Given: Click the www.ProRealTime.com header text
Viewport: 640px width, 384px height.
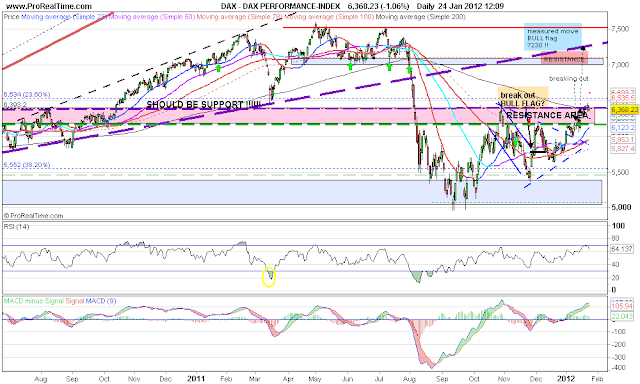Looking at the screenshot, I should coord(49,6).
